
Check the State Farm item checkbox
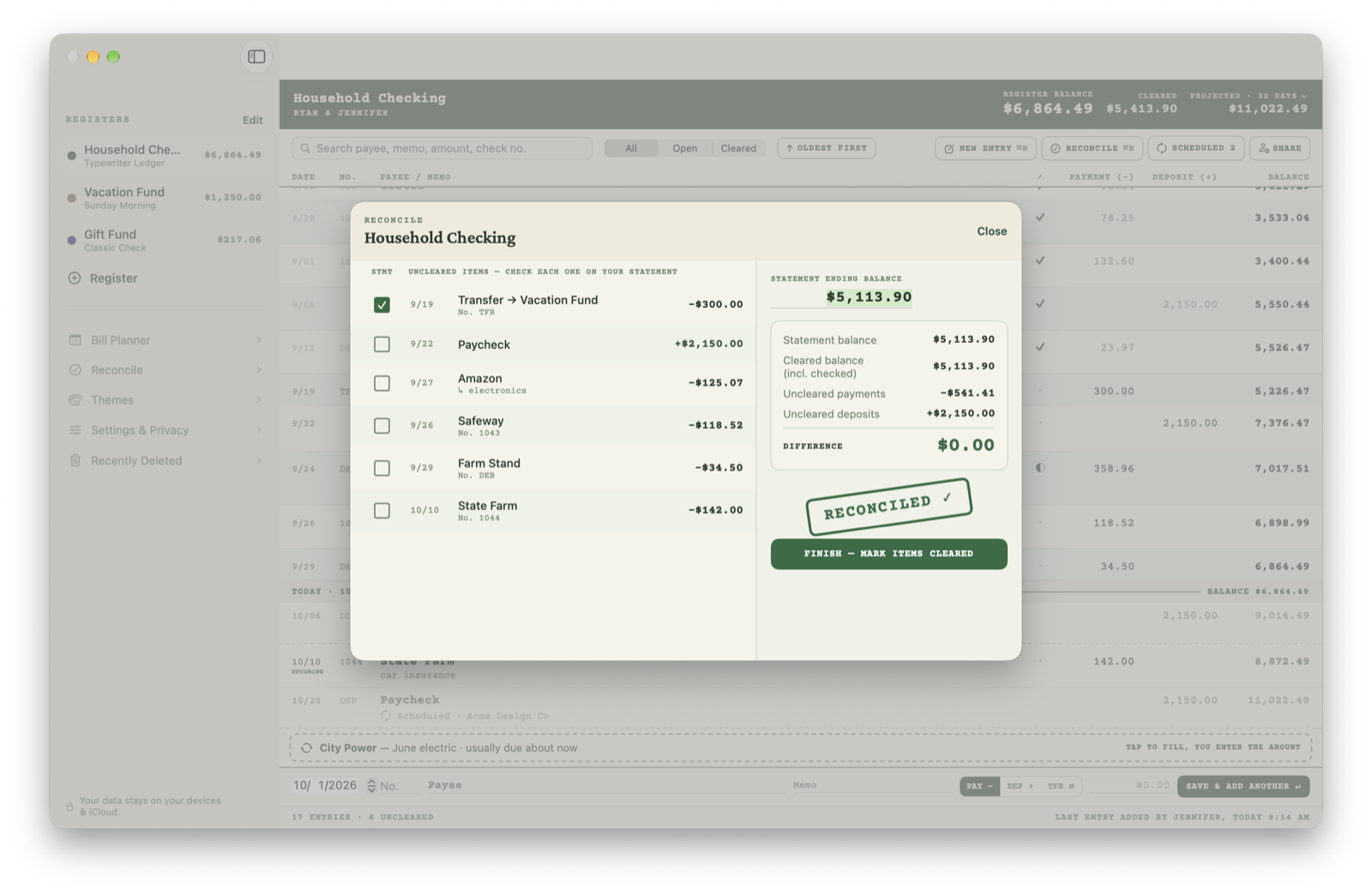click(382, 510)
